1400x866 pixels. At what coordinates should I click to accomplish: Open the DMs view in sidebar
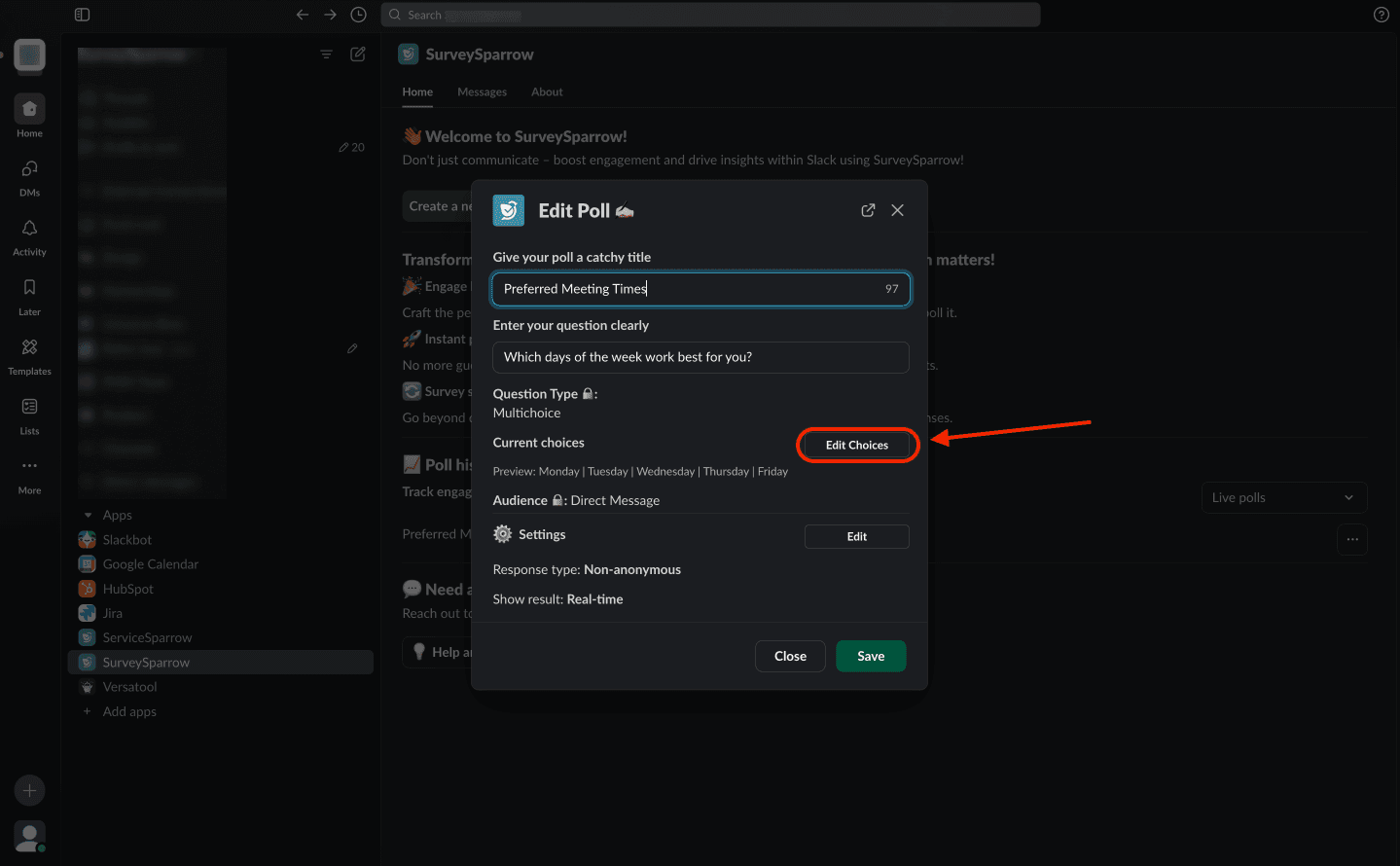coord(29,177)
